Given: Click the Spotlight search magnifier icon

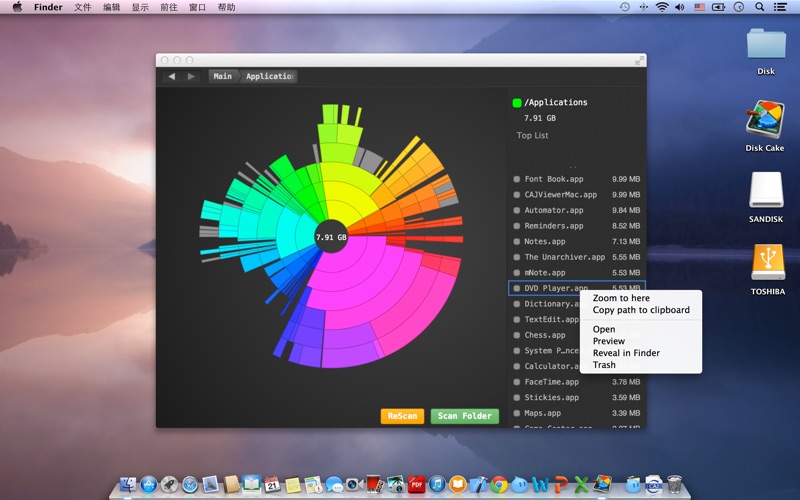Looking at the screenshot, I should point(760,7).
